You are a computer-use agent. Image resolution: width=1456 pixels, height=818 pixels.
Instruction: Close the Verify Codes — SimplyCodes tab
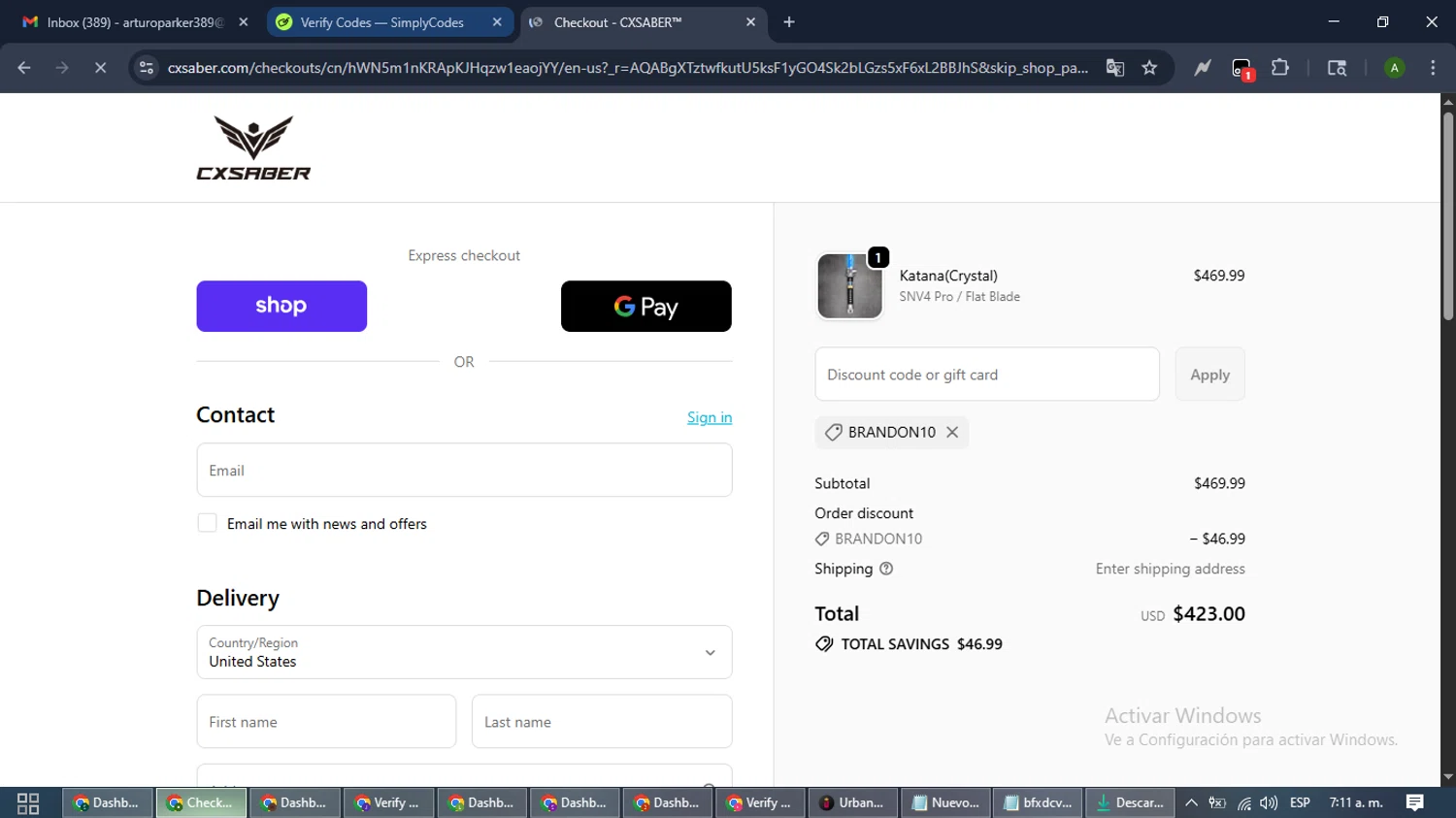pos(497,22)
